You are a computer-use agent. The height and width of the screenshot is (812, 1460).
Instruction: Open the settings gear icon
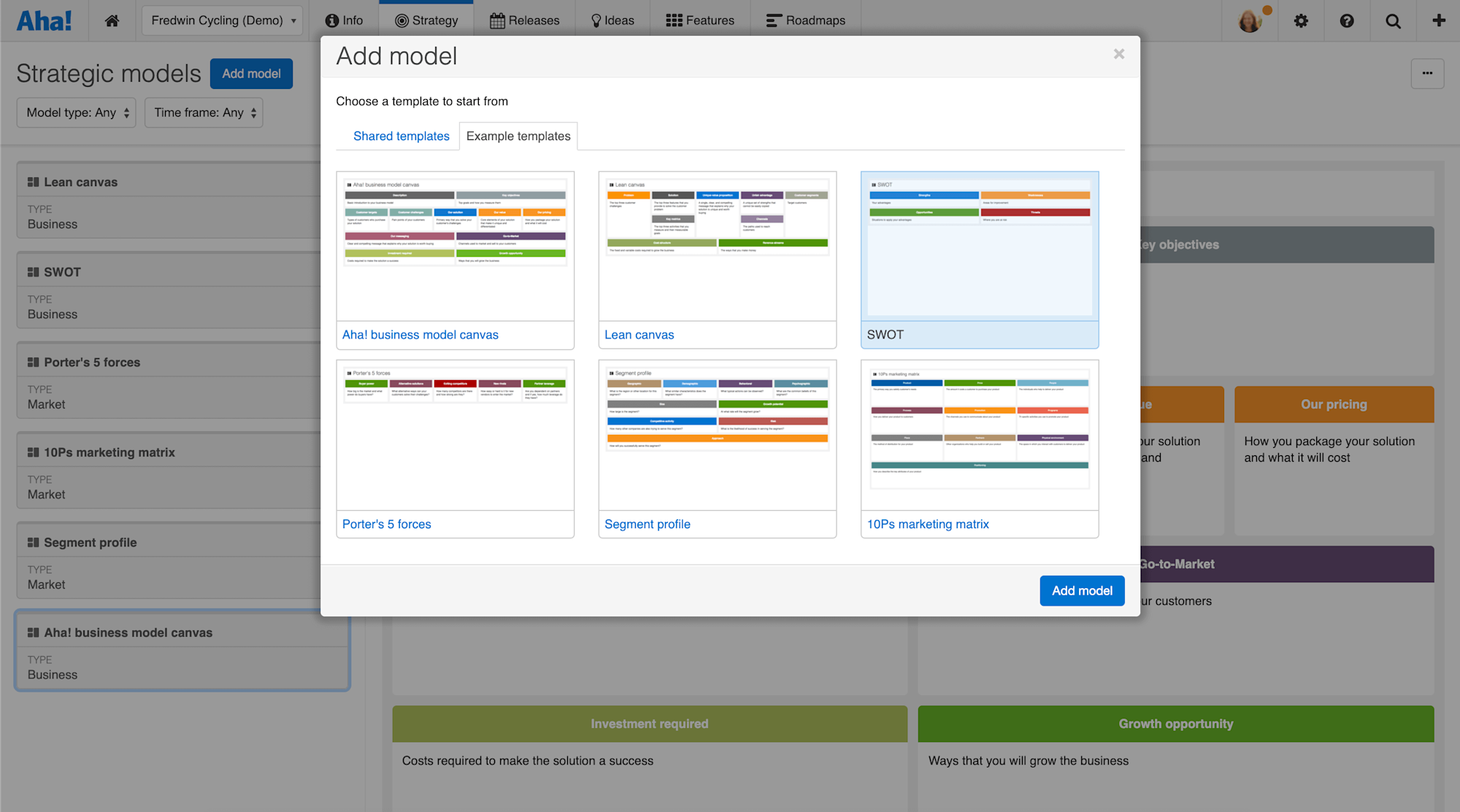[1301, 20]
